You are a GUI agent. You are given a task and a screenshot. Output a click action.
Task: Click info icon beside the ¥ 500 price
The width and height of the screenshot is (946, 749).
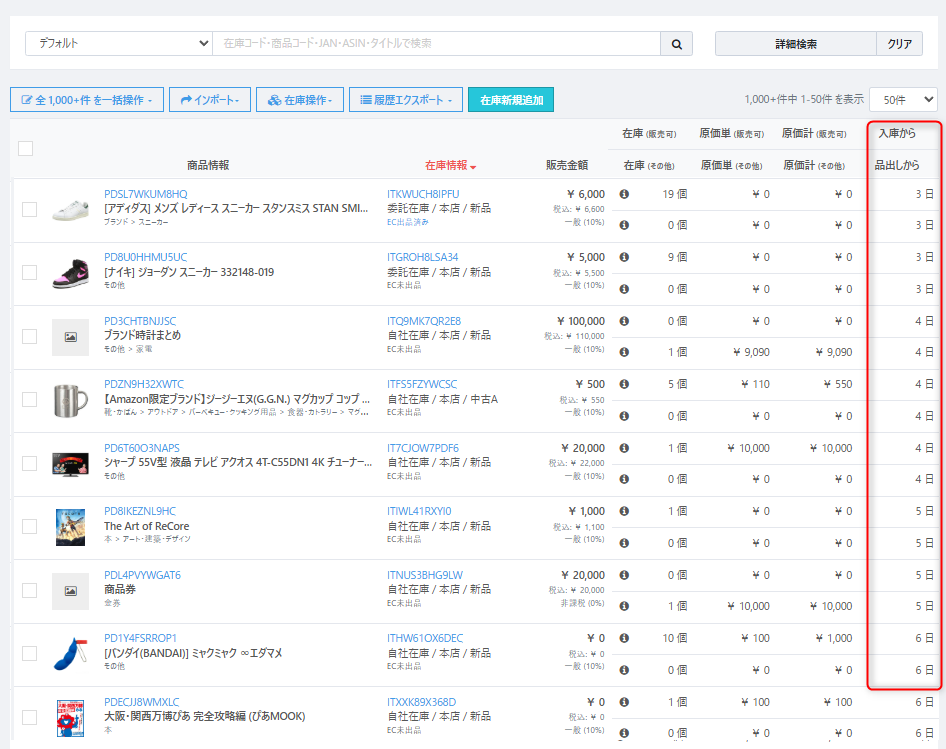point(624,384)
